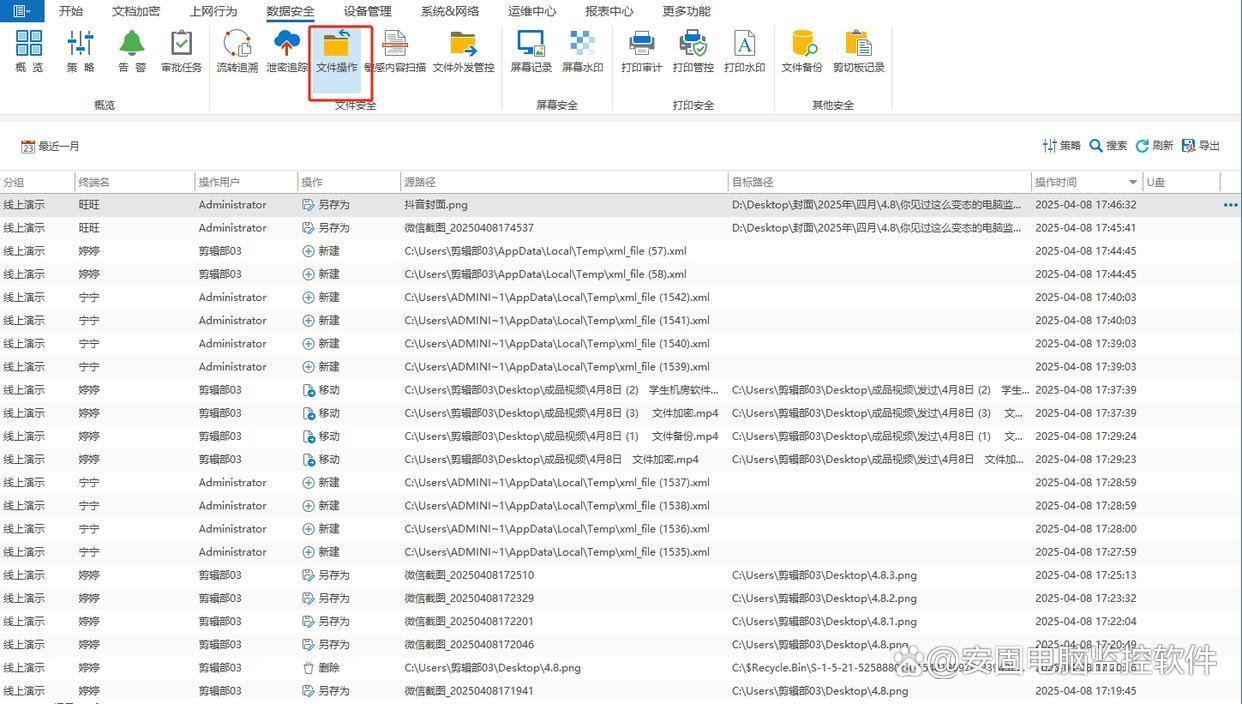
Task: Select the 文件备份 file backup icon
Action: (x=801, y=50)
